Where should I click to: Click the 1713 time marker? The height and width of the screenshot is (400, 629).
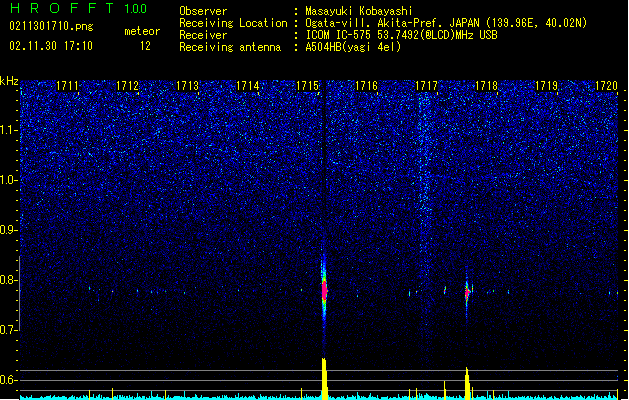187,86
